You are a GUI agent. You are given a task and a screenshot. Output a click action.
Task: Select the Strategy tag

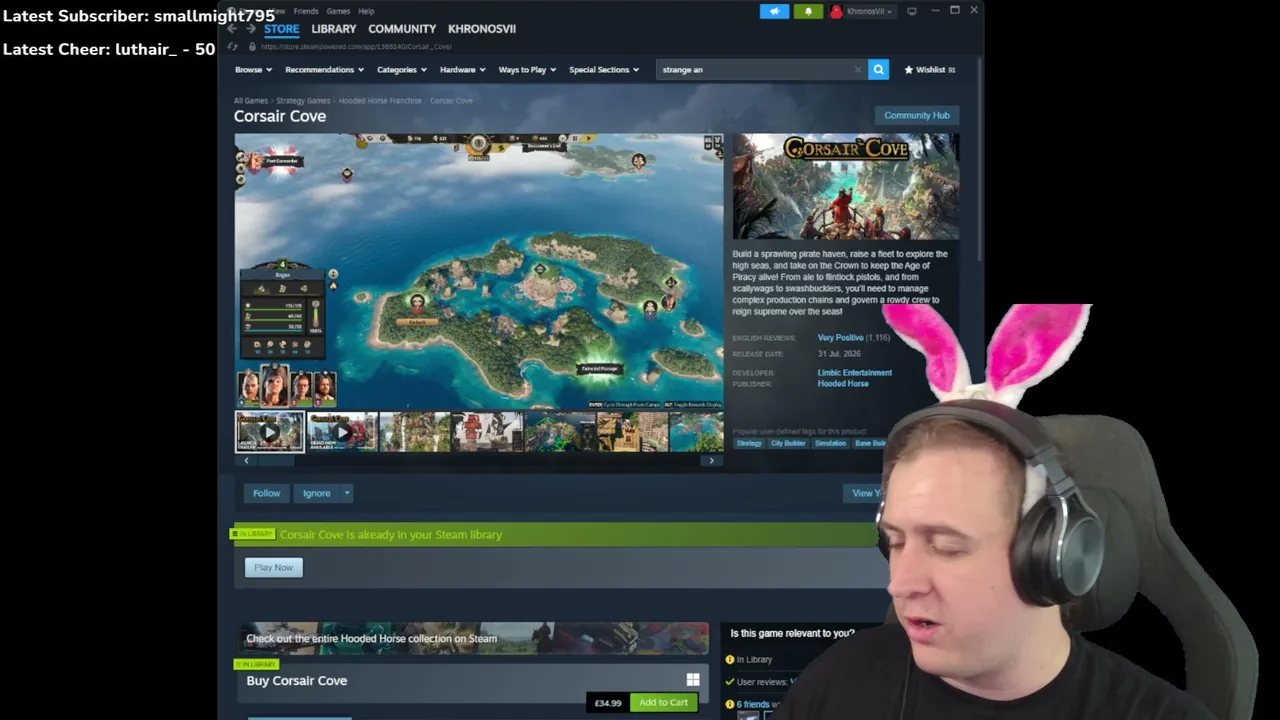(749, 443)
